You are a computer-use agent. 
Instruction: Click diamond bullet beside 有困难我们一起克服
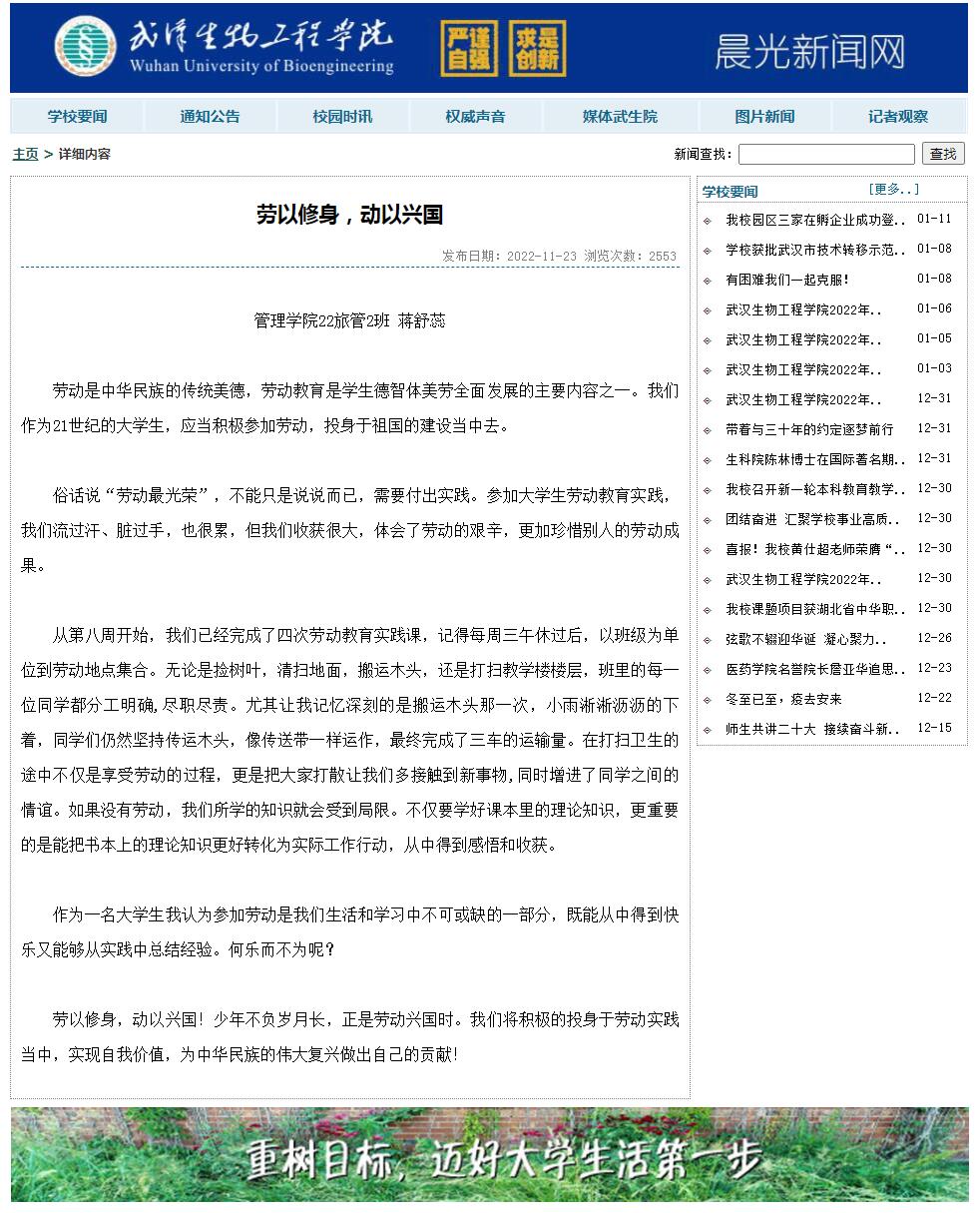(708, 281)
